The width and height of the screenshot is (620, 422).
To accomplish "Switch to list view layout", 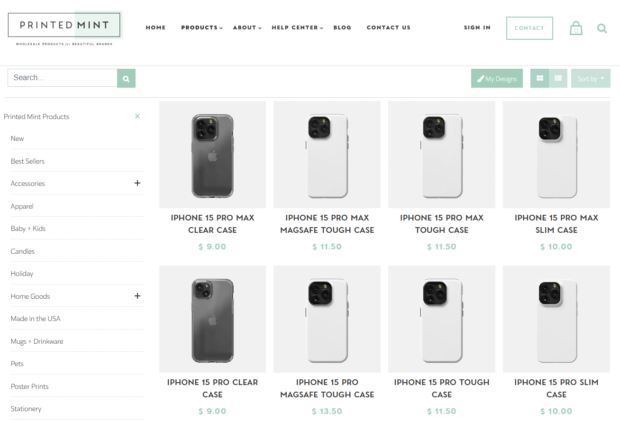I will tap(558, 77).
